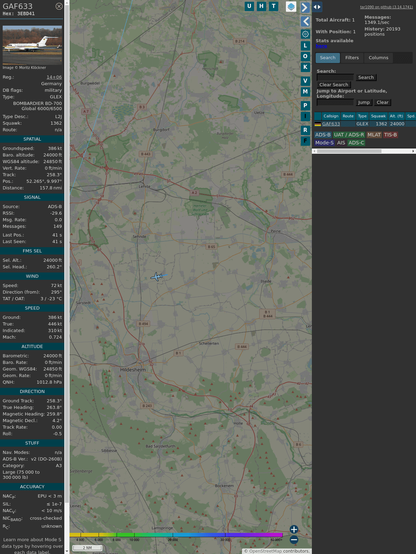Click the altitude color scale bar
The image size is (416, 554).
point(176,535)
